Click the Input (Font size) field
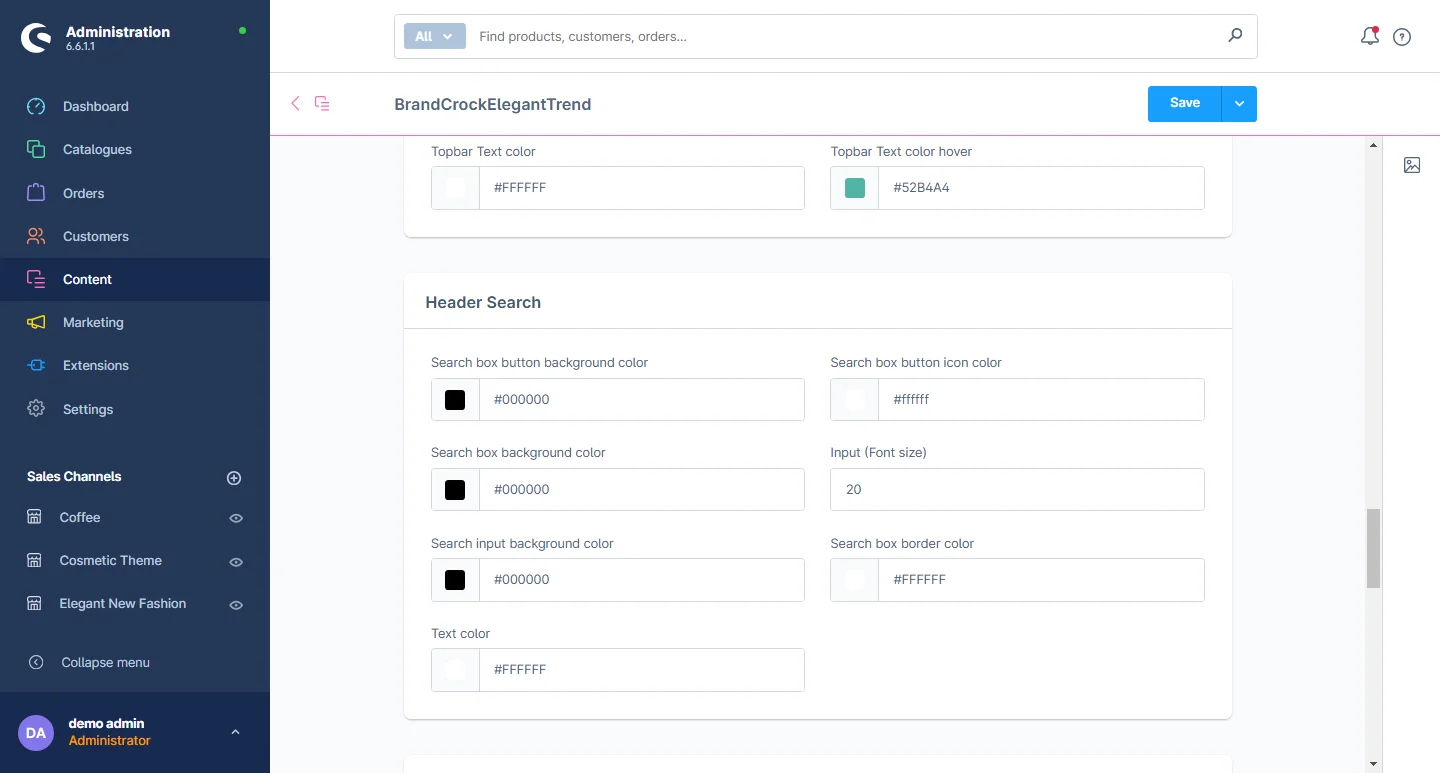1440x773 pixels. pos(1016,490)
